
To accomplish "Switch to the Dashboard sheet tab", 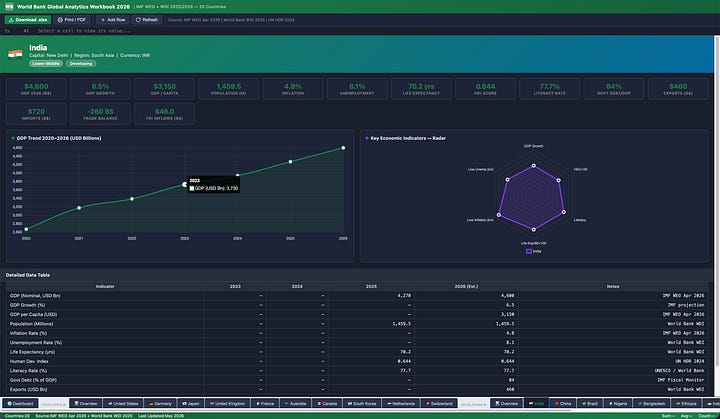I will (21, 403).
